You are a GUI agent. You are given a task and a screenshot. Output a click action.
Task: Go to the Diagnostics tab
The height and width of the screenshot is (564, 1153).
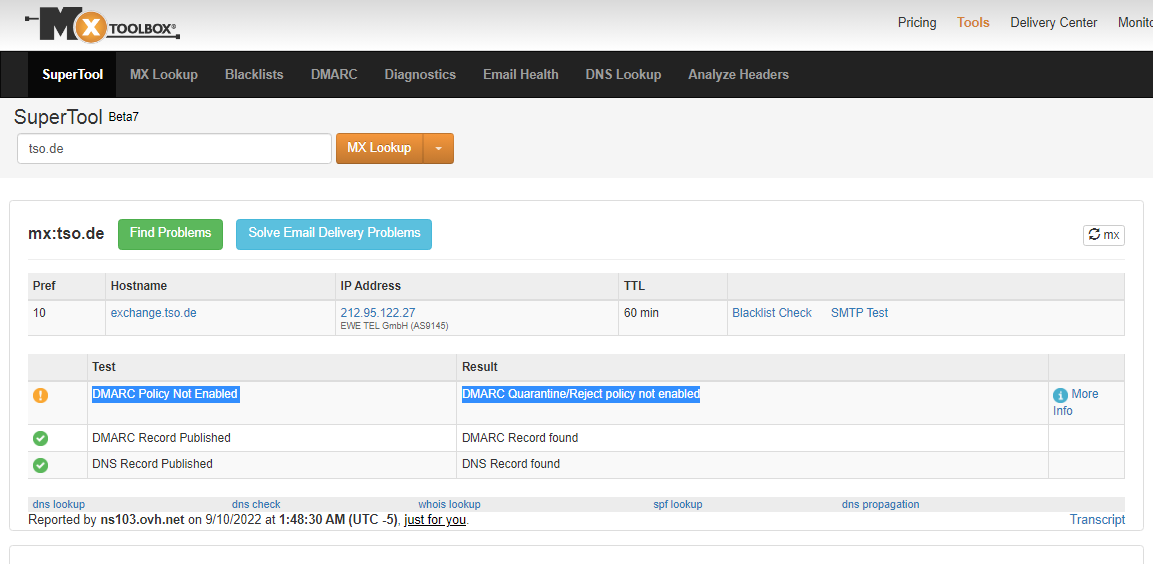420,74
